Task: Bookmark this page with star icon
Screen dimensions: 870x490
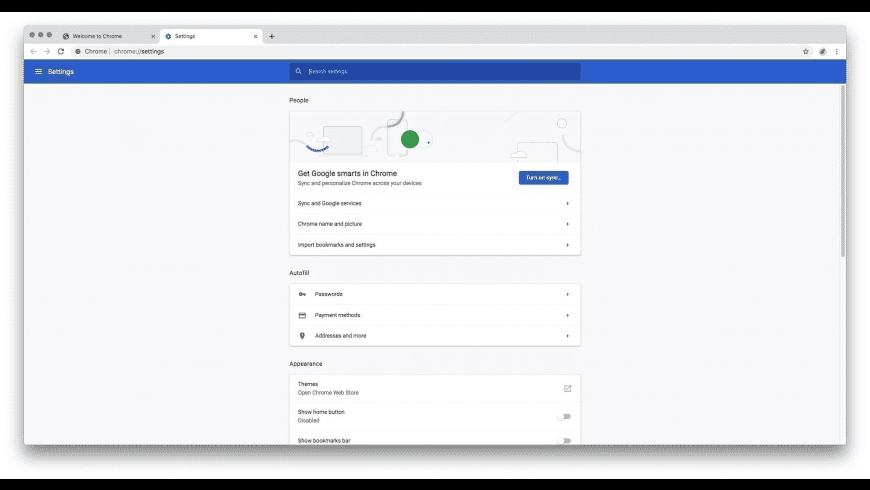Action: click(806, 52)
